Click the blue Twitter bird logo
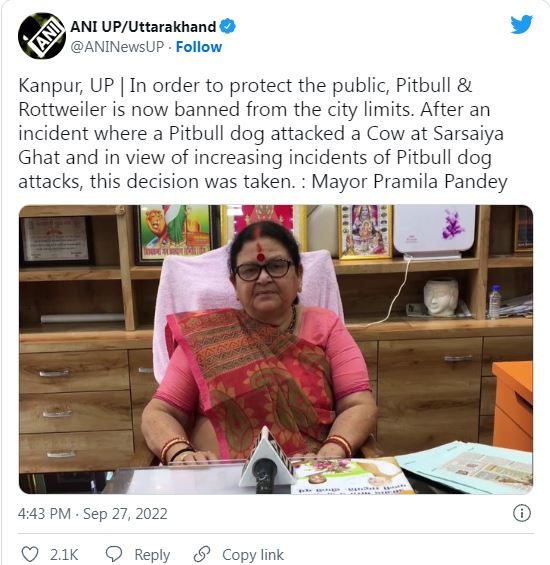This screenshot has height=565, width=550. 521,25
